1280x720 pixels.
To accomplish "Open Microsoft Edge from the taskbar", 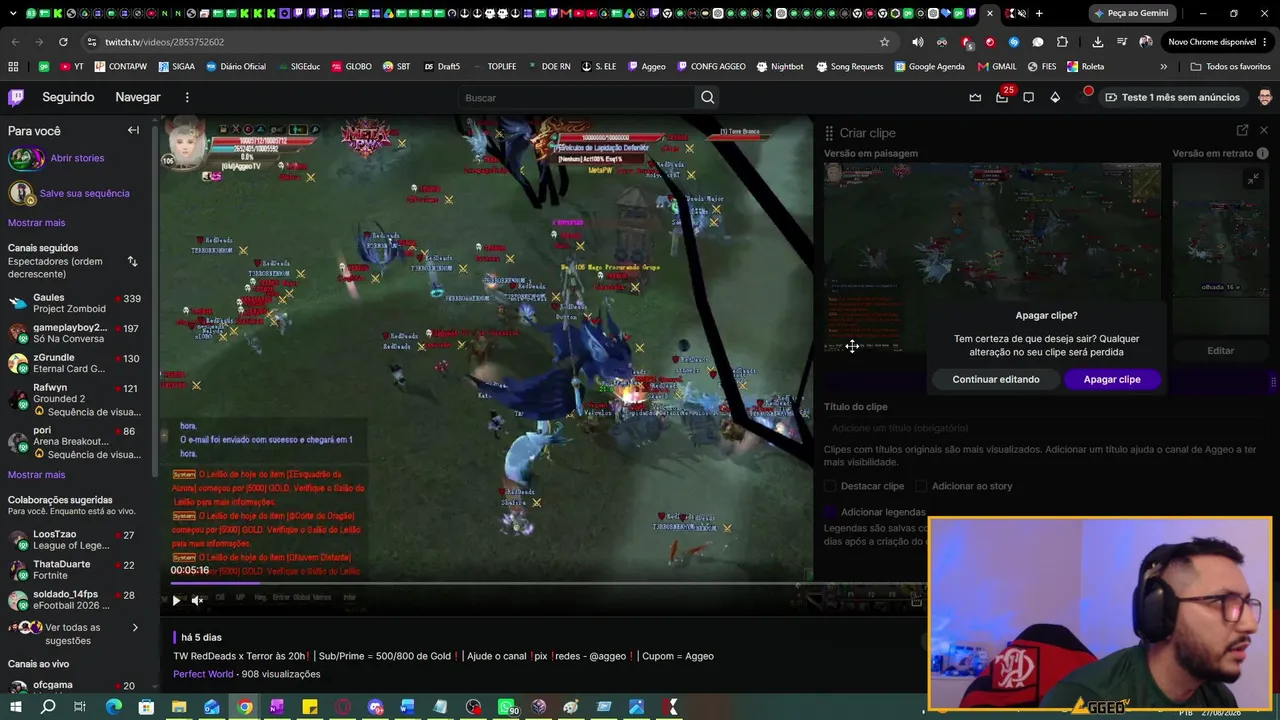I will pyautogui.click(x=114, y=707).
